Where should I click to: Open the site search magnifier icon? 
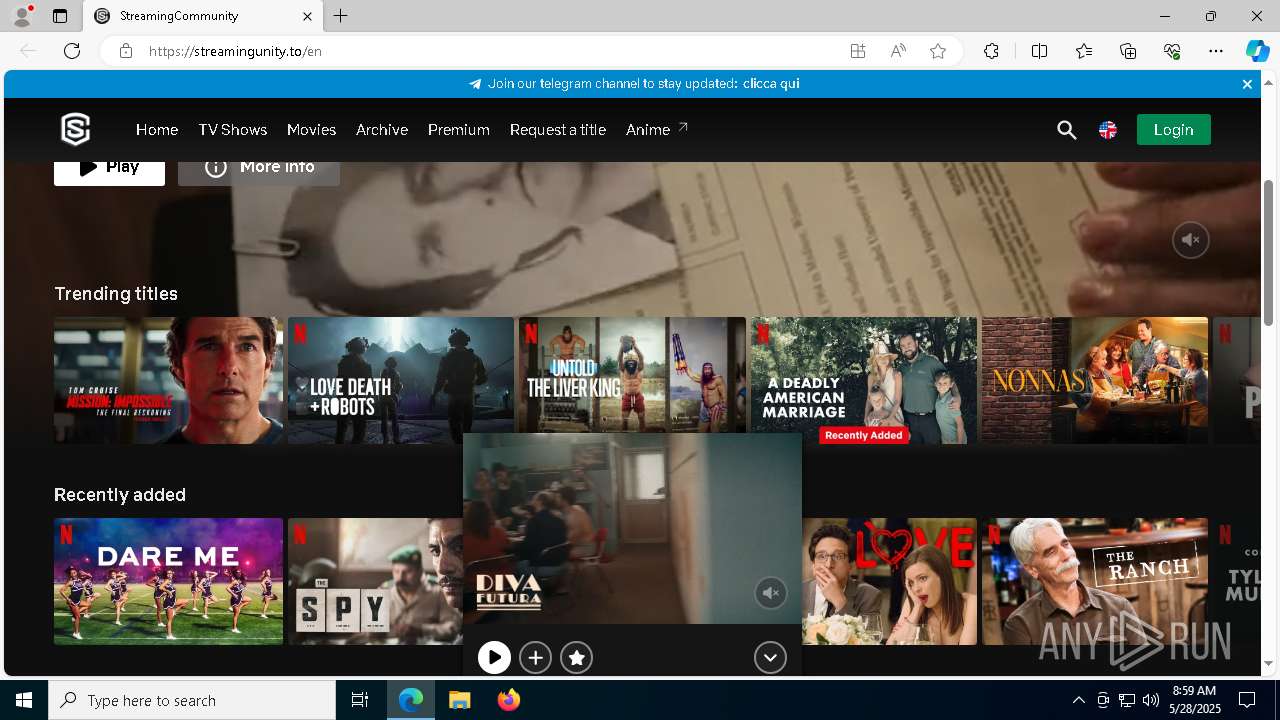1066,130
